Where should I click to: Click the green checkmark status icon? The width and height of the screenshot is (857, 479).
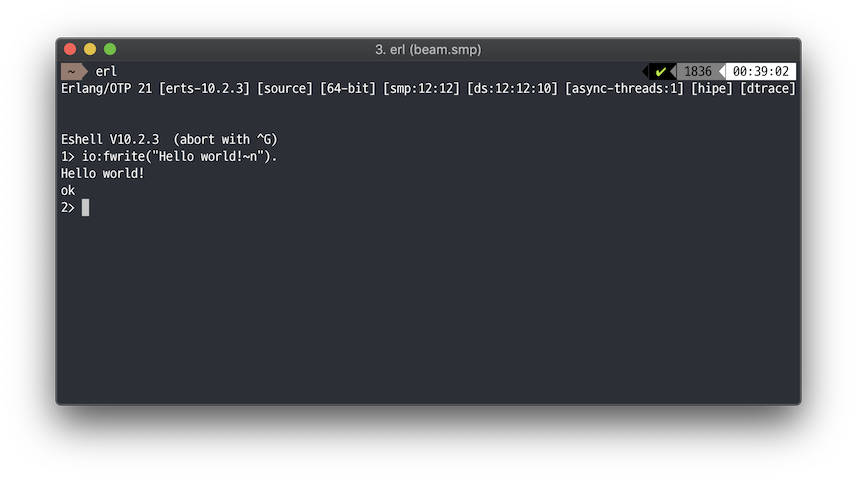click(661, 72)
